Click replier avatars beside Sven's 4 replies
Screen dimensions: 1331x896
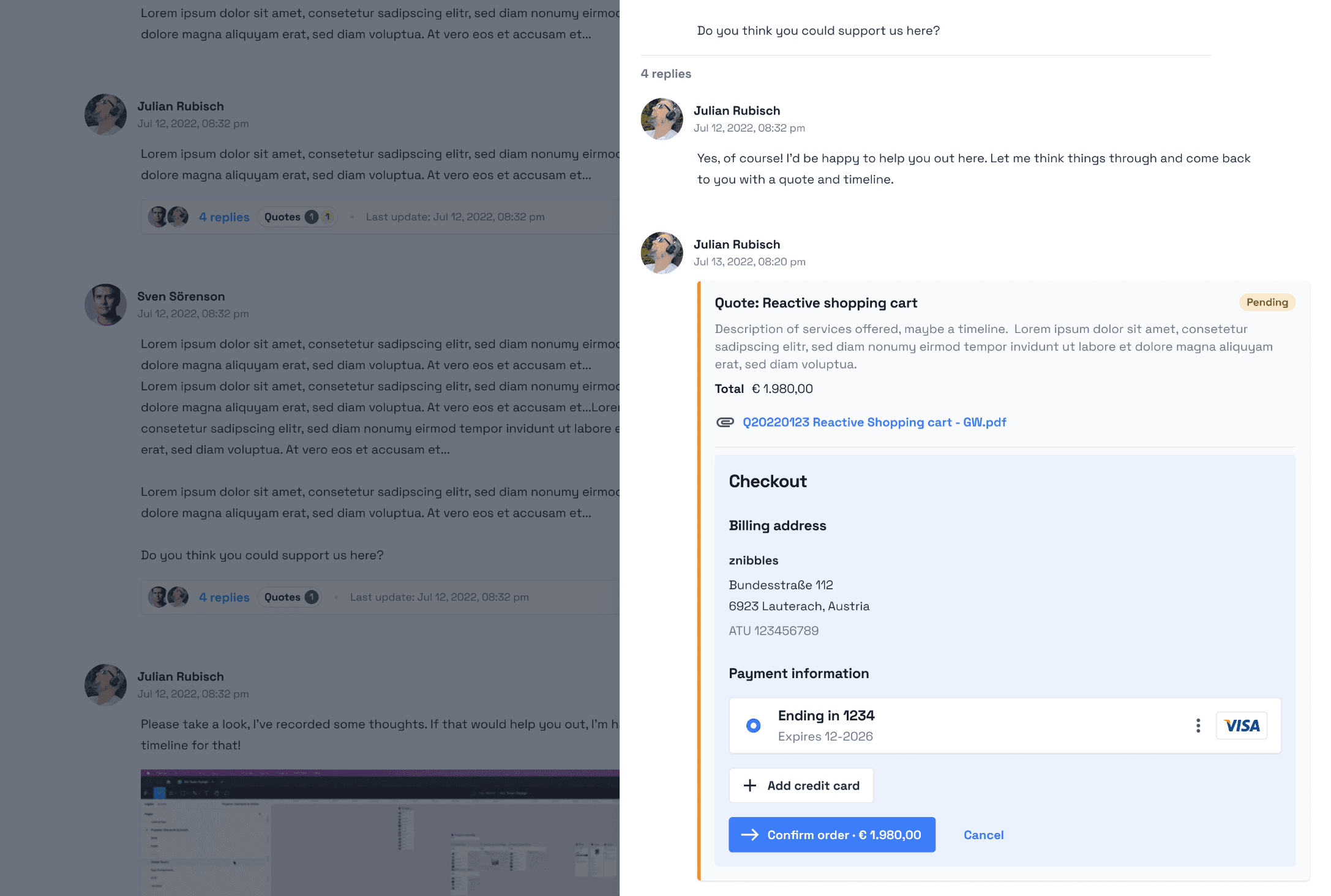pos(168,597)
